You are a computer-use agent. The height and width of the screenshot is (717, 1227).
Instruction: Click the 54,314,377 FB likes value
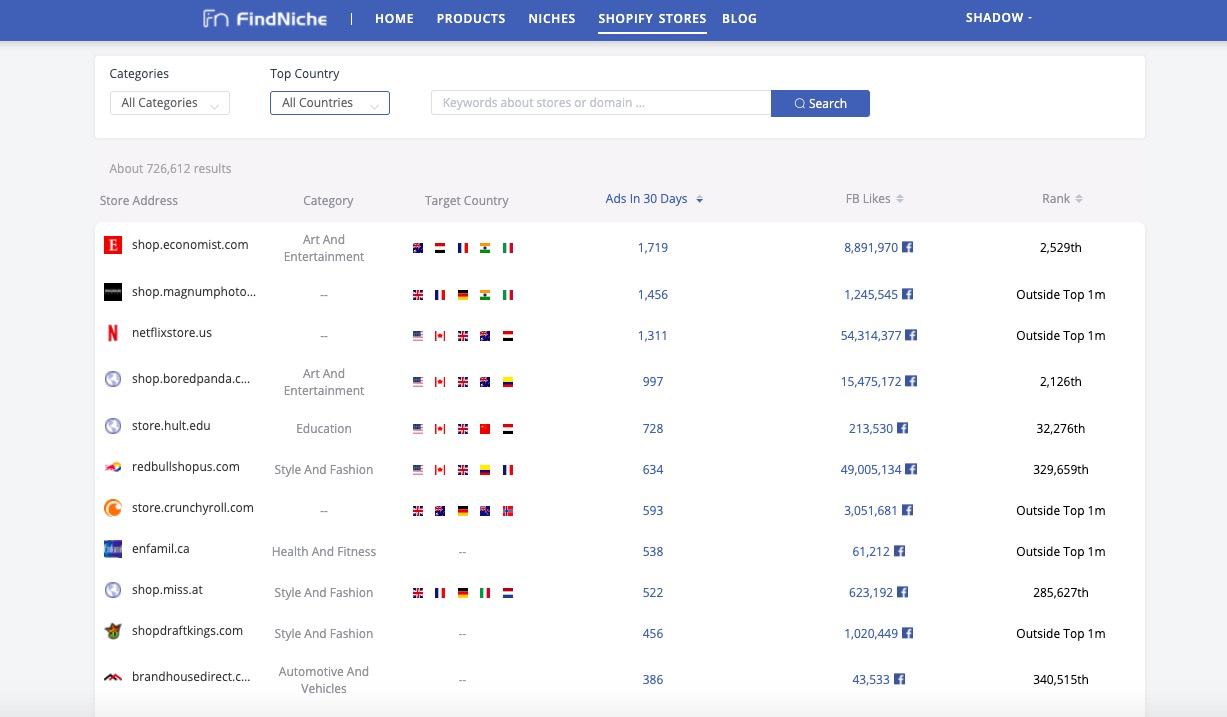(x=871, y=336)
